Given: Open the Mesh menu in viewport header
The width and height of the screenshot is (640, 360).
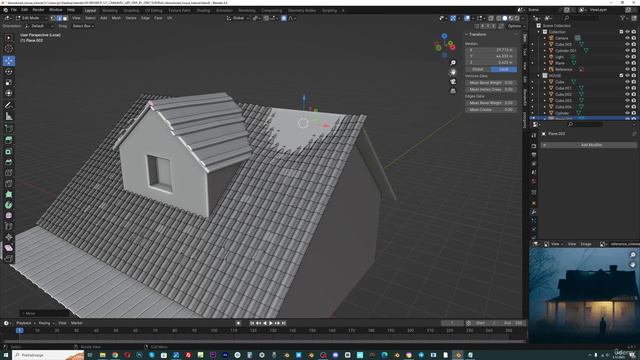Looking at the screenshot, I should point(116,18).
